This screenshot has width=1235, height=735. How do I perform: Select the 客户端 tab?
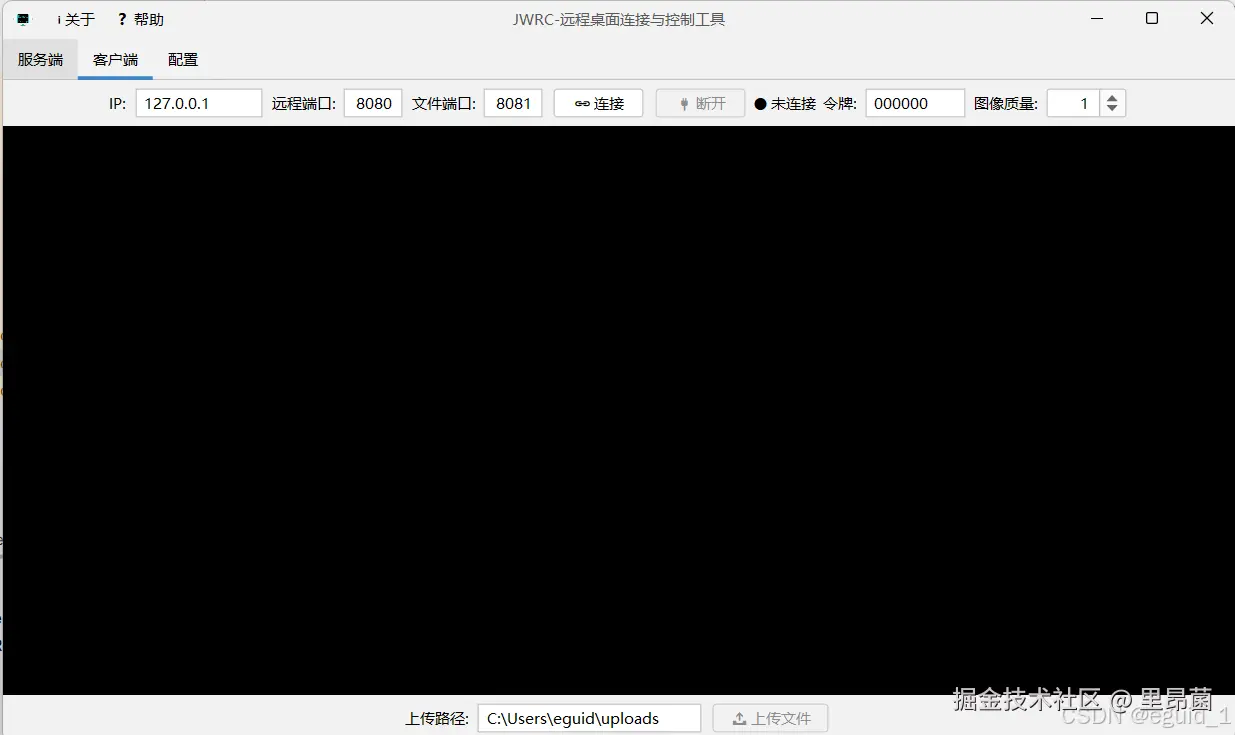point(115,60)
